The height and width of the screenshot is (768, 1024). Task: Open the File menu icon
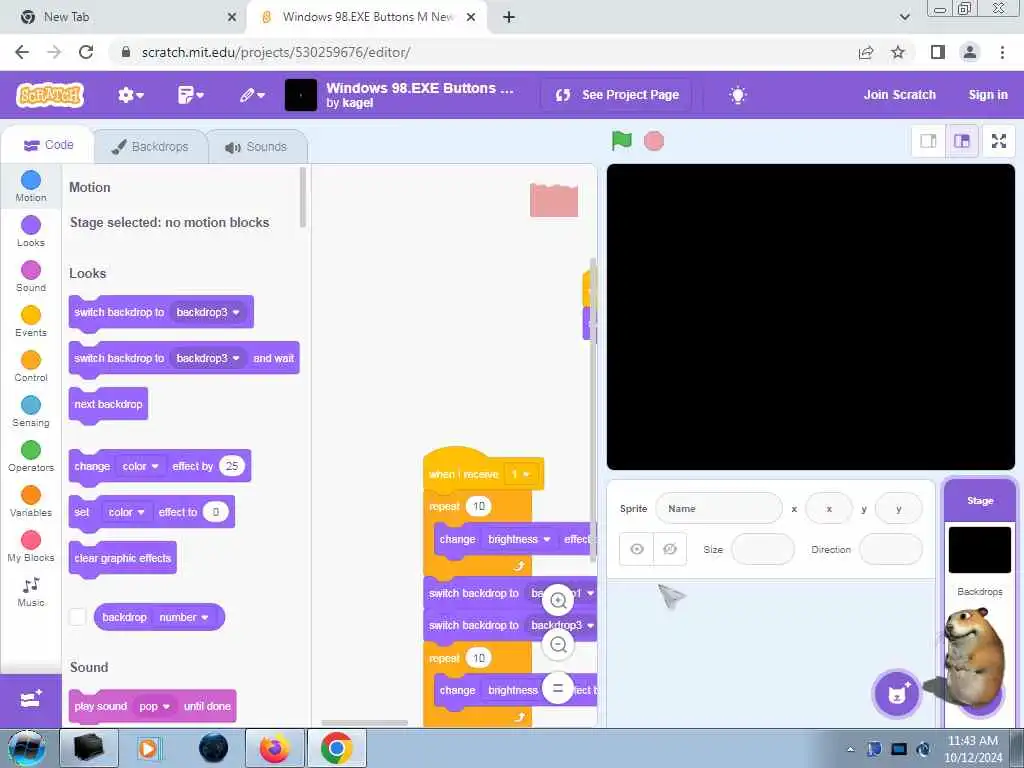click(190, 95)
